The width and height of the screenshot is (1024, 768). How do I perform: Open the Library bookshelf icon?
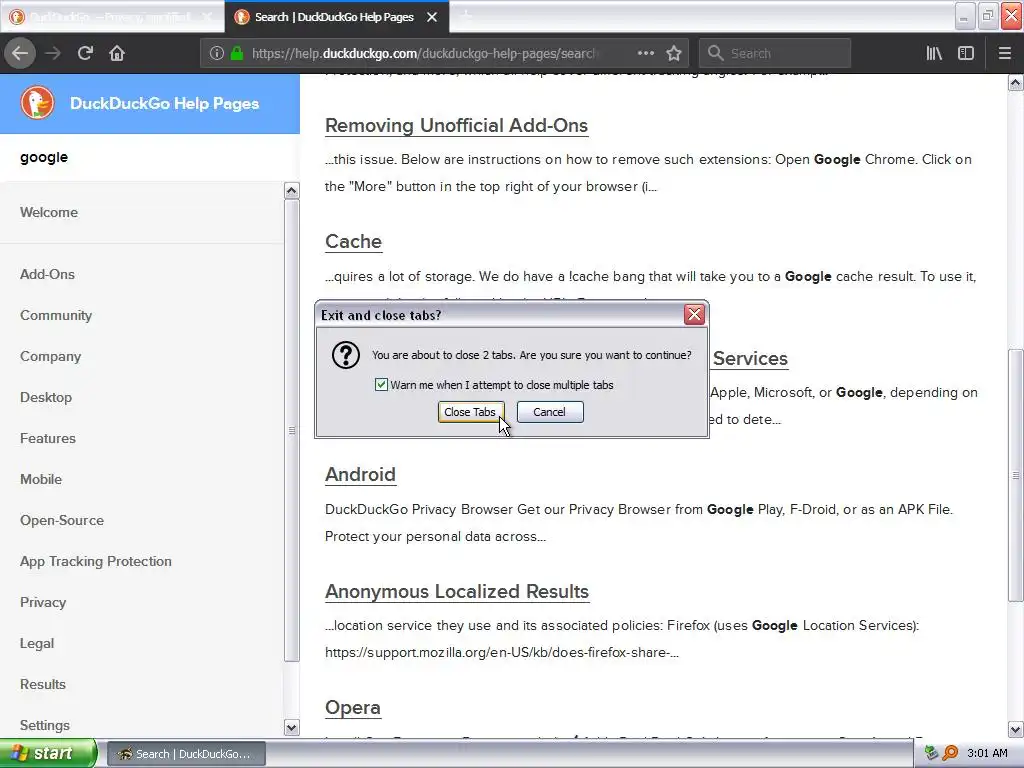934,53
